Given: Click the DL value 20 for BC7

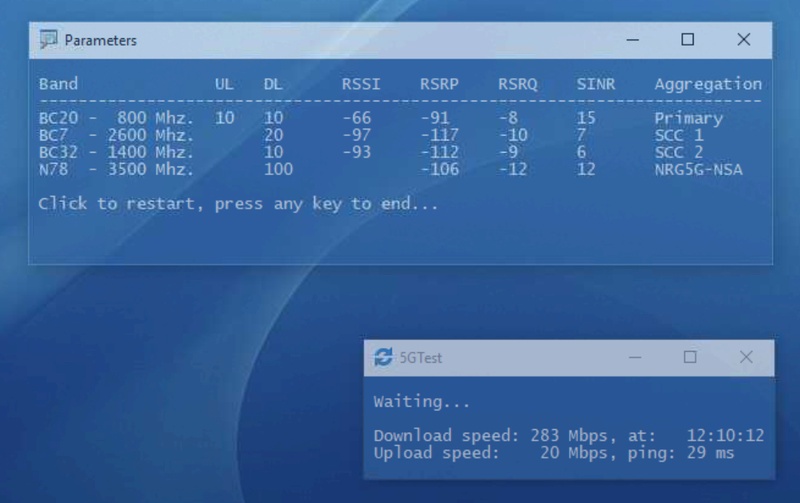Looking at the screenshot, I should (x=273, y=135).
